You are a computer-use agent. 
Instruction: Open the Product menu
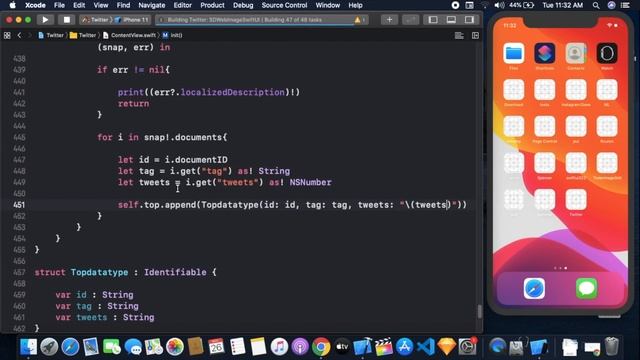click(212, 5)
